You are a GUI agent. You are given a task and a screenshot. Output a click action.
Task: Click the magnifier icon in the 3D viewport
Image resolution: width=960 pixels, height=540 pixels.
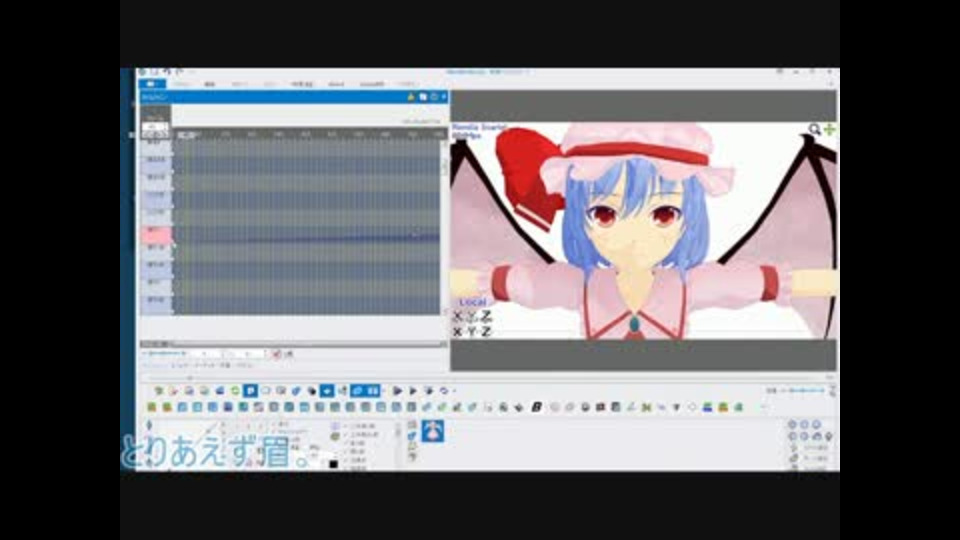[814, 129]
